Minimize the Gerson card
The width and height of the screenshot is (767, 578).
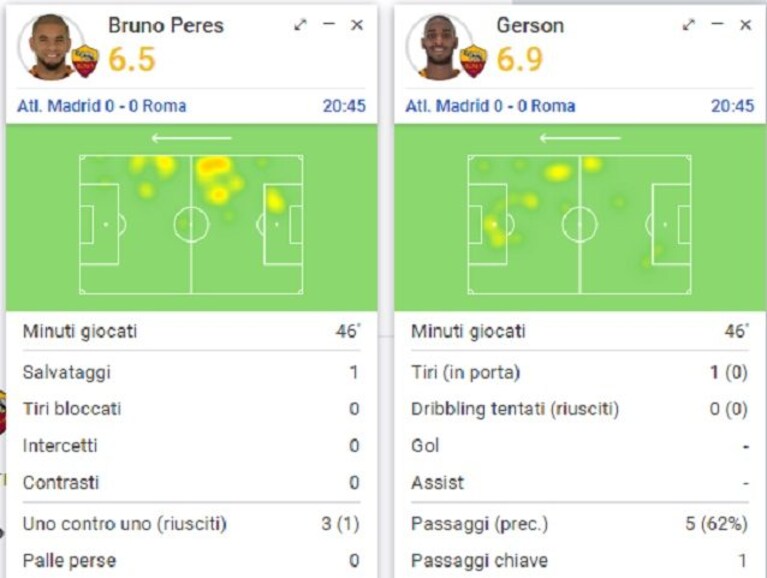point(717,23)
